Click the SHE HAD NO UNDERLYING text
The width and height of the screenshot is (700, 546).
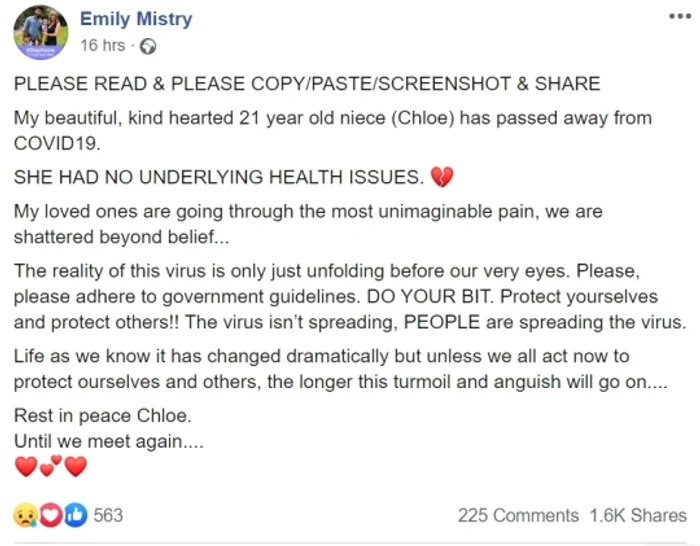pyautogui.click(x=219, y=177)
